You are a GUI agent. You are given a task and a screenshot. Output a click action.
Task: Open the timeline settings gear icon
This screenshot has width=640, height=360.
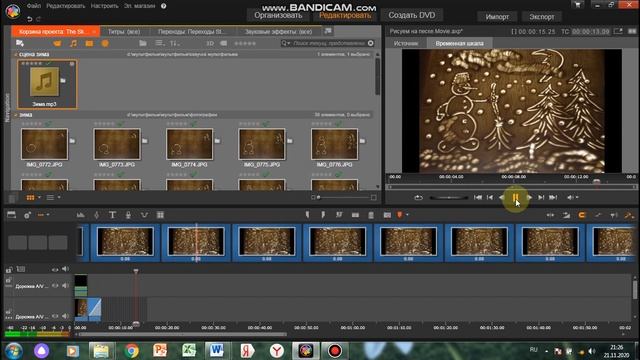click(x=27, y=215)
